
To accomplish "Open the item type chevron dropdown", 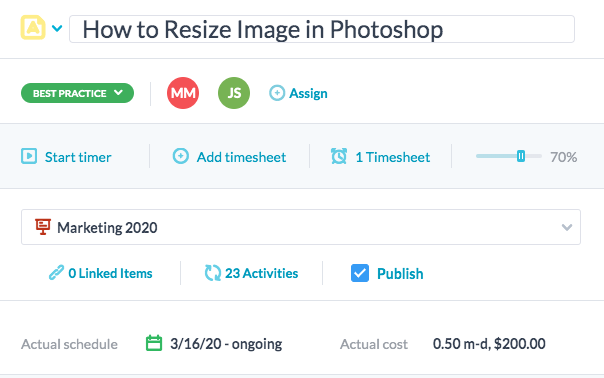I will pyautogui.click(x=57, y=28).
